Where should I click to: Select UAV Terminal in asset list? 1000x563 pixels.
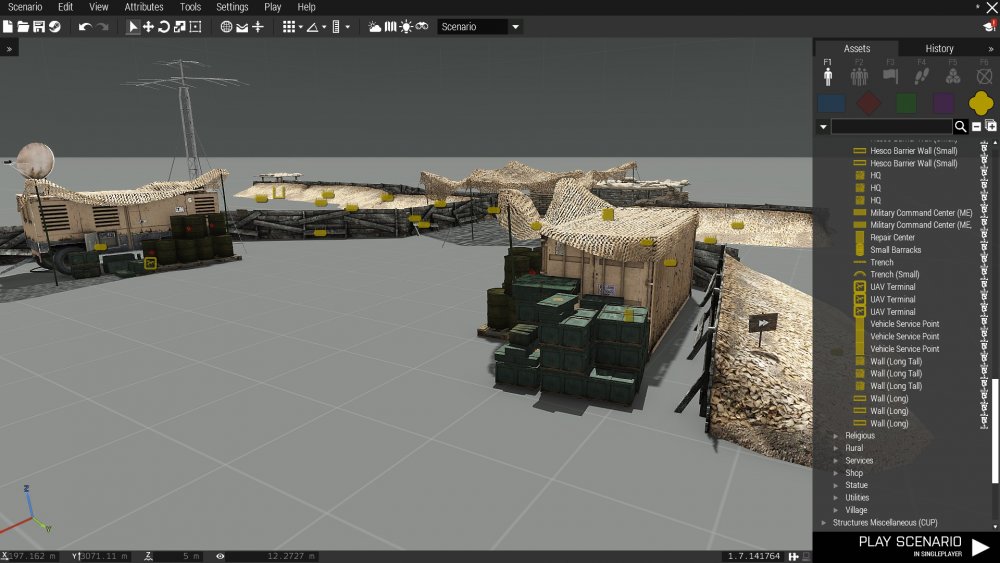(892, 287)
